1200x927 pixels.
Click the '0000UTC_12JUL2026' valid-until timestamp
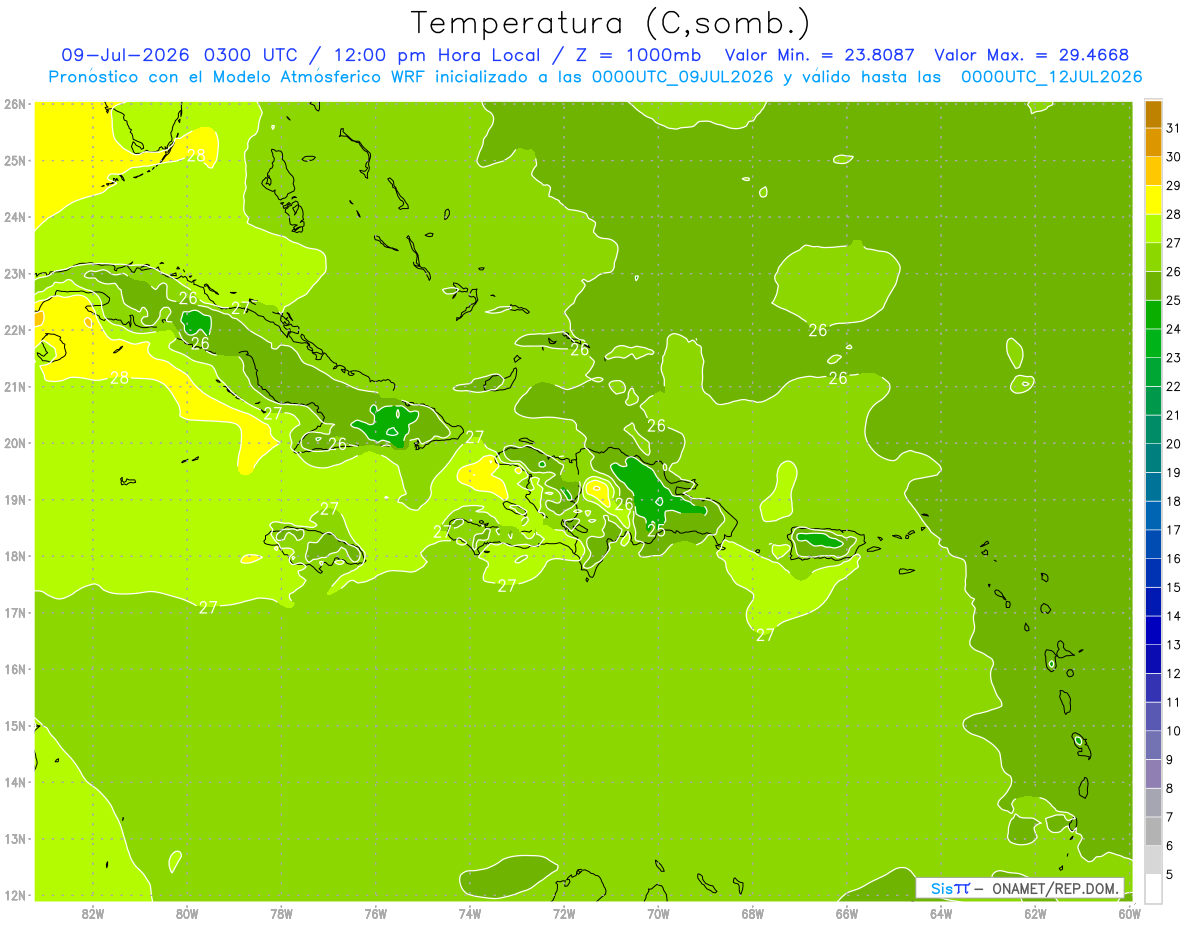tap(1051, 77)
